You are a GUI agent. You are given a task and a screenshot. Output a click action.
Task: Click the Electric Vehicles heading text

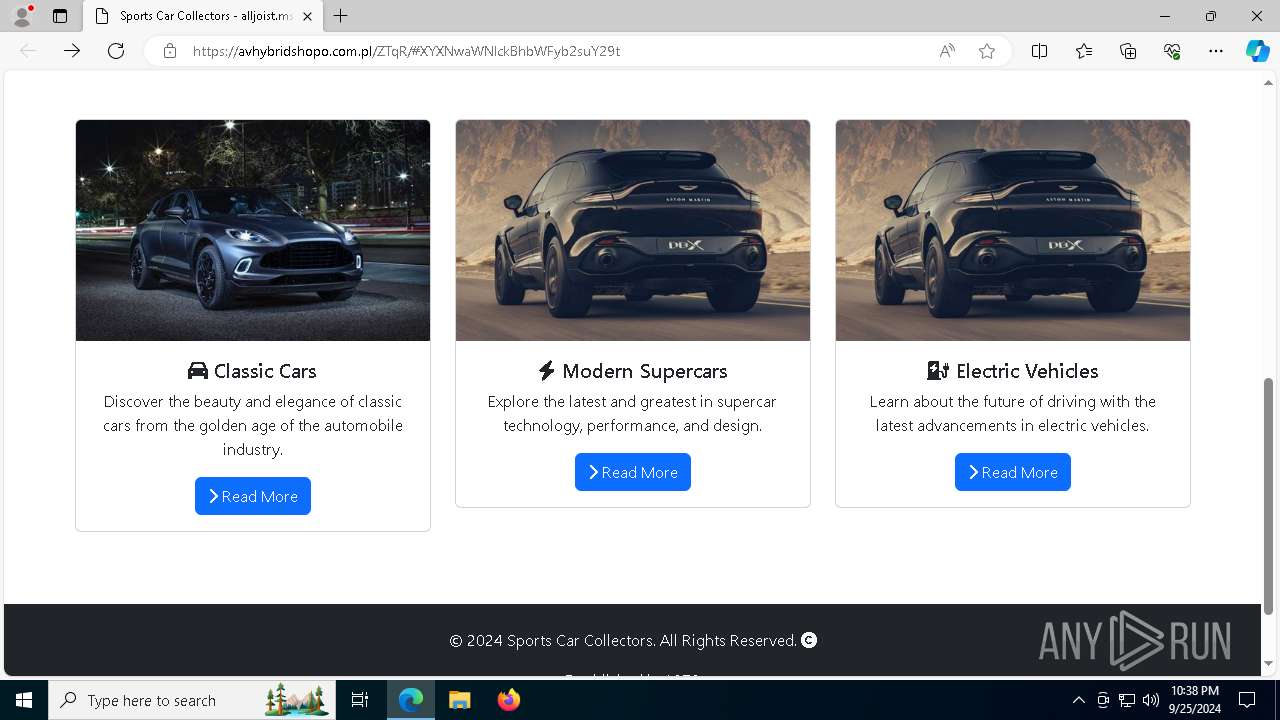click(1027, 371)
